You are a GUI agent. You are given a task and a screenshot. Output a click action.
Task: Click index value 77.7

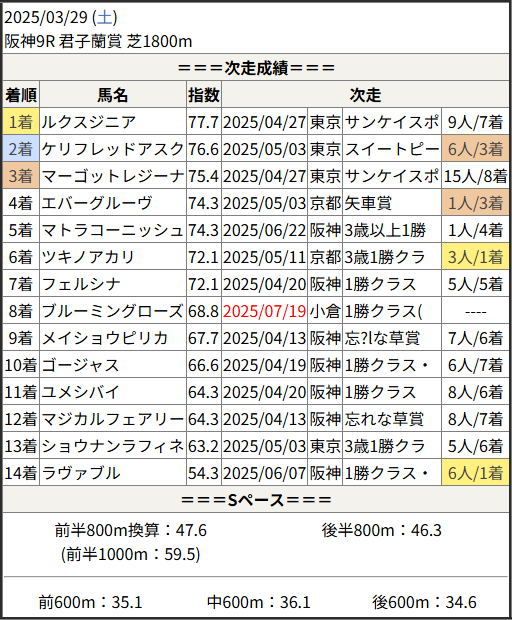click(x=203, y=122)
